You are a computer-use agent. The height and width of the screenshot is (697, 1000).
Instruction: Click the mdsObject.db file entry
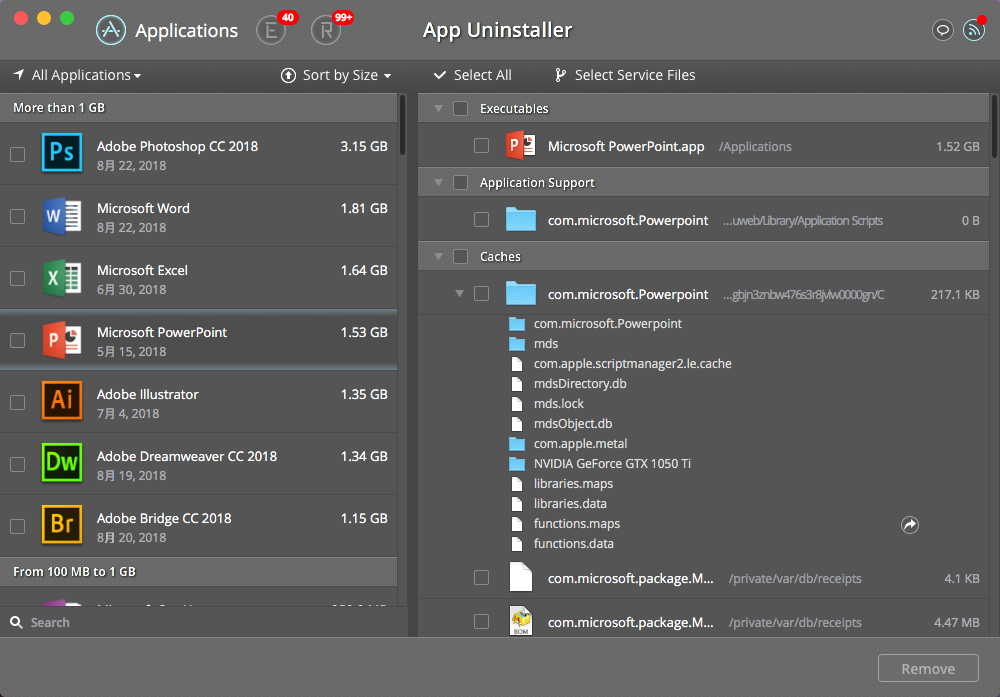point(572,423)
